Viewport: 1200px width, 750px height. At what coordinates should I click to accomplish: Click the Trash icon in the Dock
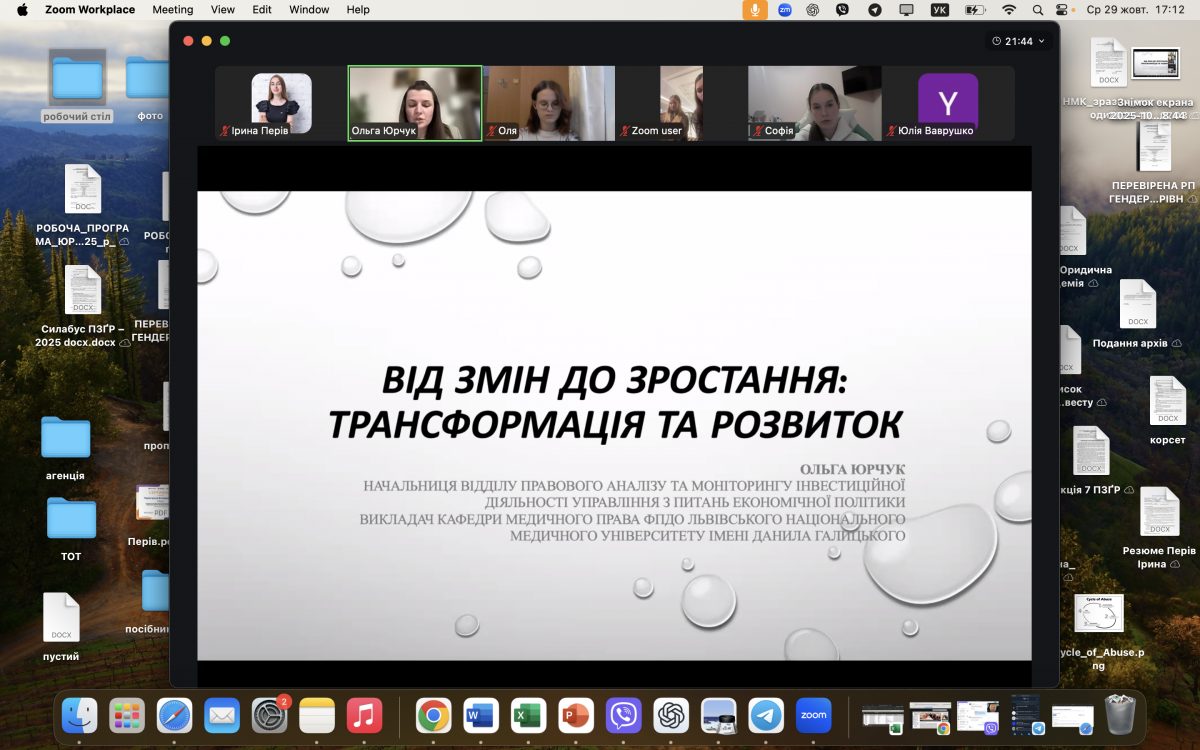click(1118, 716)
